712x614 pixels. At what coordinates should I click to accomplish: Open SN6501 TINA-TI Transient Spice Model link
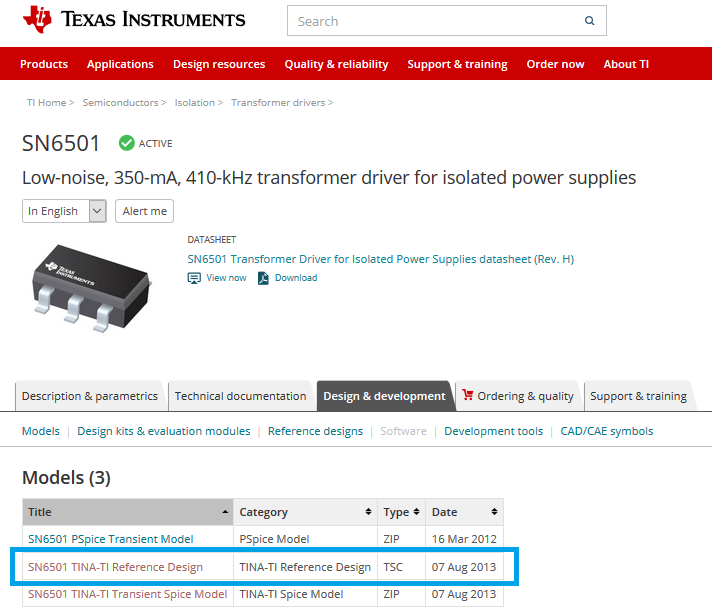click(x=127, y=594)
